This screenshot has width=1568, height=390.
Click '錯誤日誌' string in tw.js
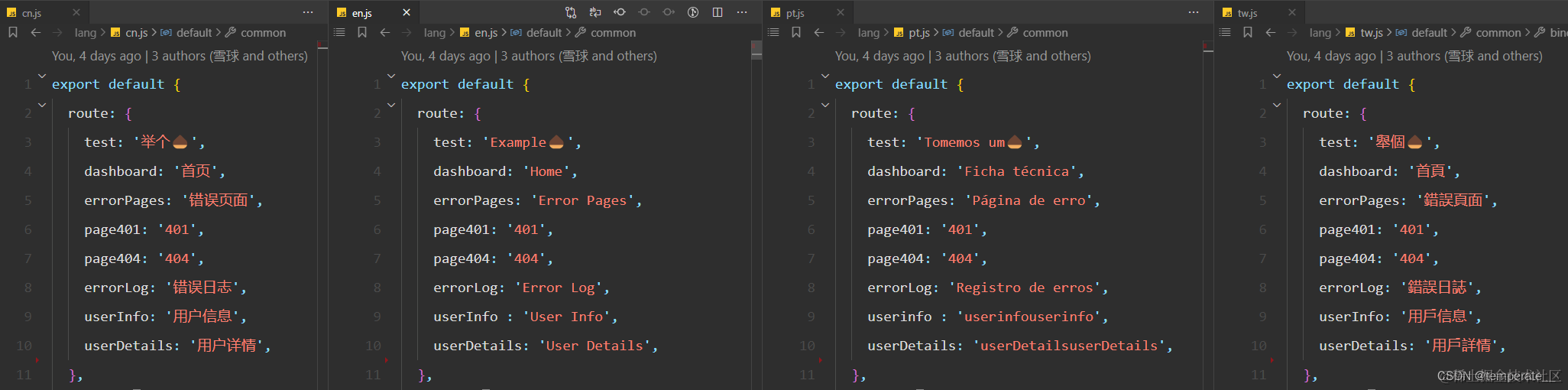(x=1437, y=288)
